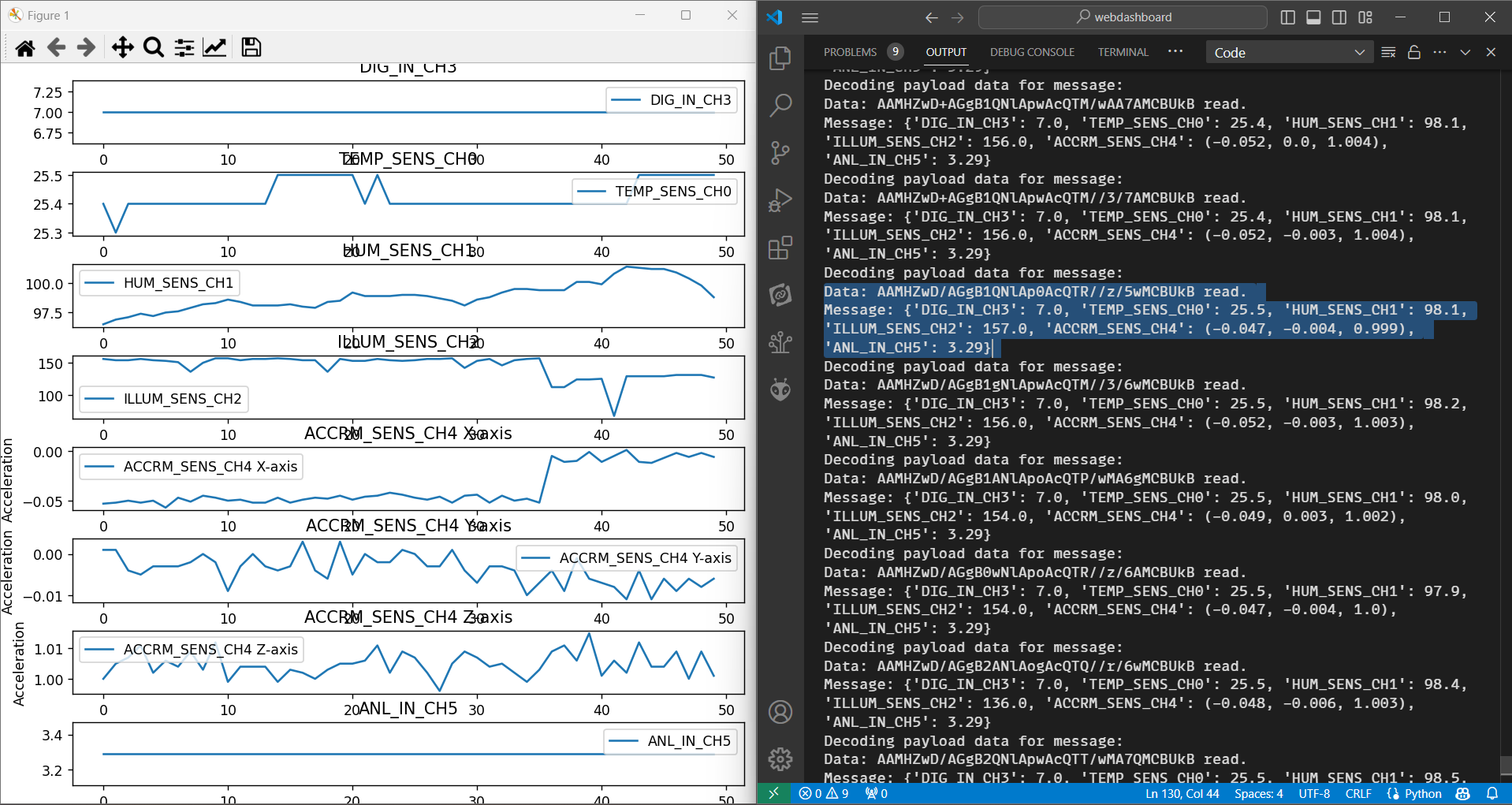Open Copilot status icon in status bar
Image resolution: width=1512 pixels, height=805 pixels.
(x=1463, y=794)
